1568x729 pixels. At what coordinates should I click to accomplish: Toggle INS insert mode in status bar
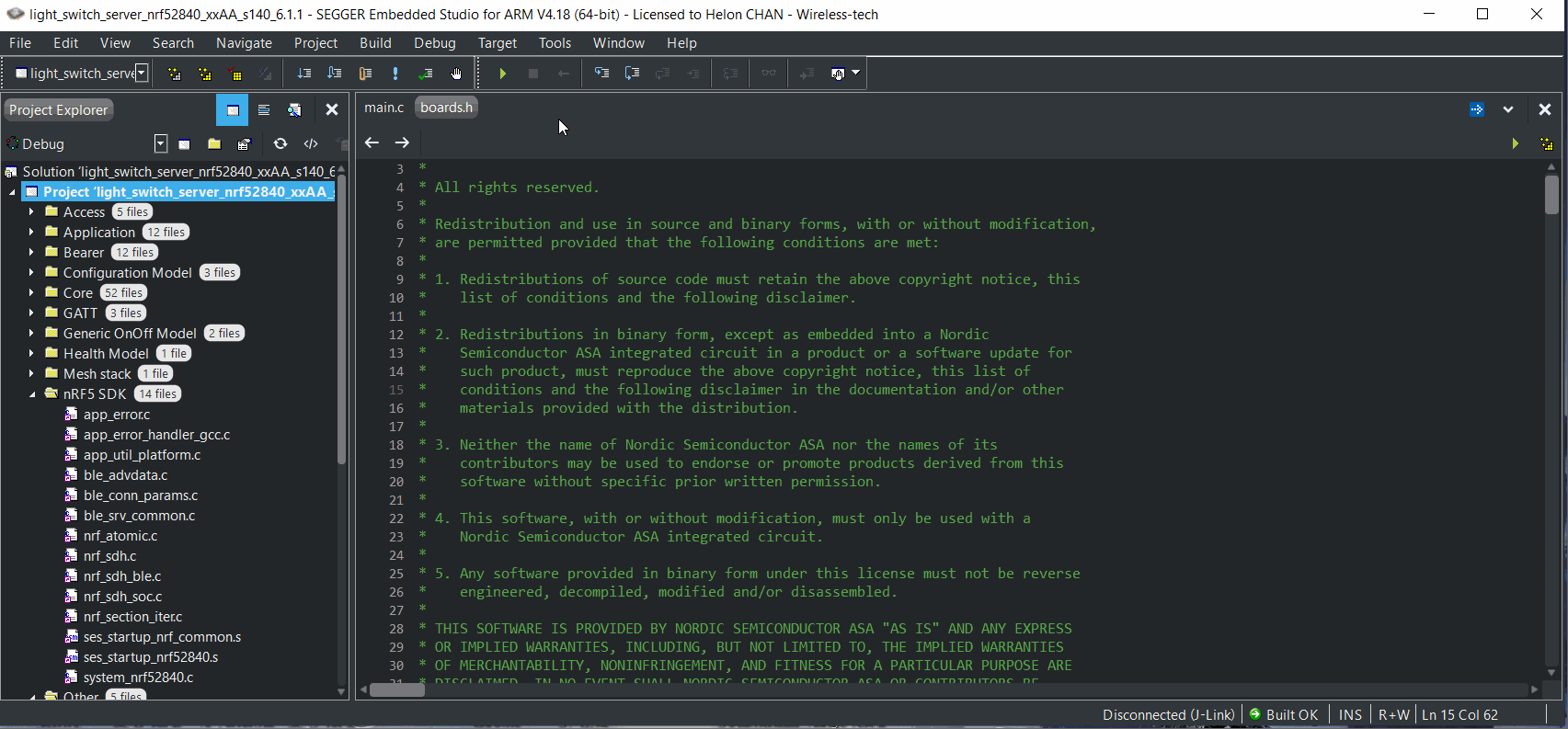pyautogui.click(x=1350, y=715)
